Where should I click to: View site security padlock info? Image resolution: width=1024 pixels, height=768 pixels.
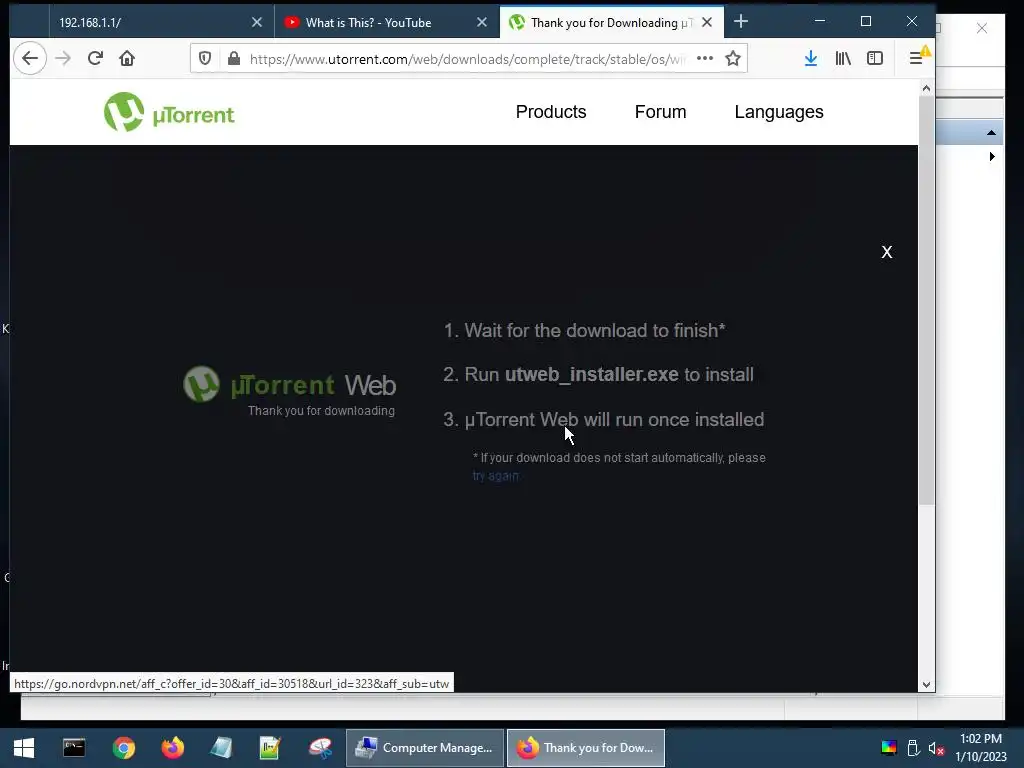[234, 59]
